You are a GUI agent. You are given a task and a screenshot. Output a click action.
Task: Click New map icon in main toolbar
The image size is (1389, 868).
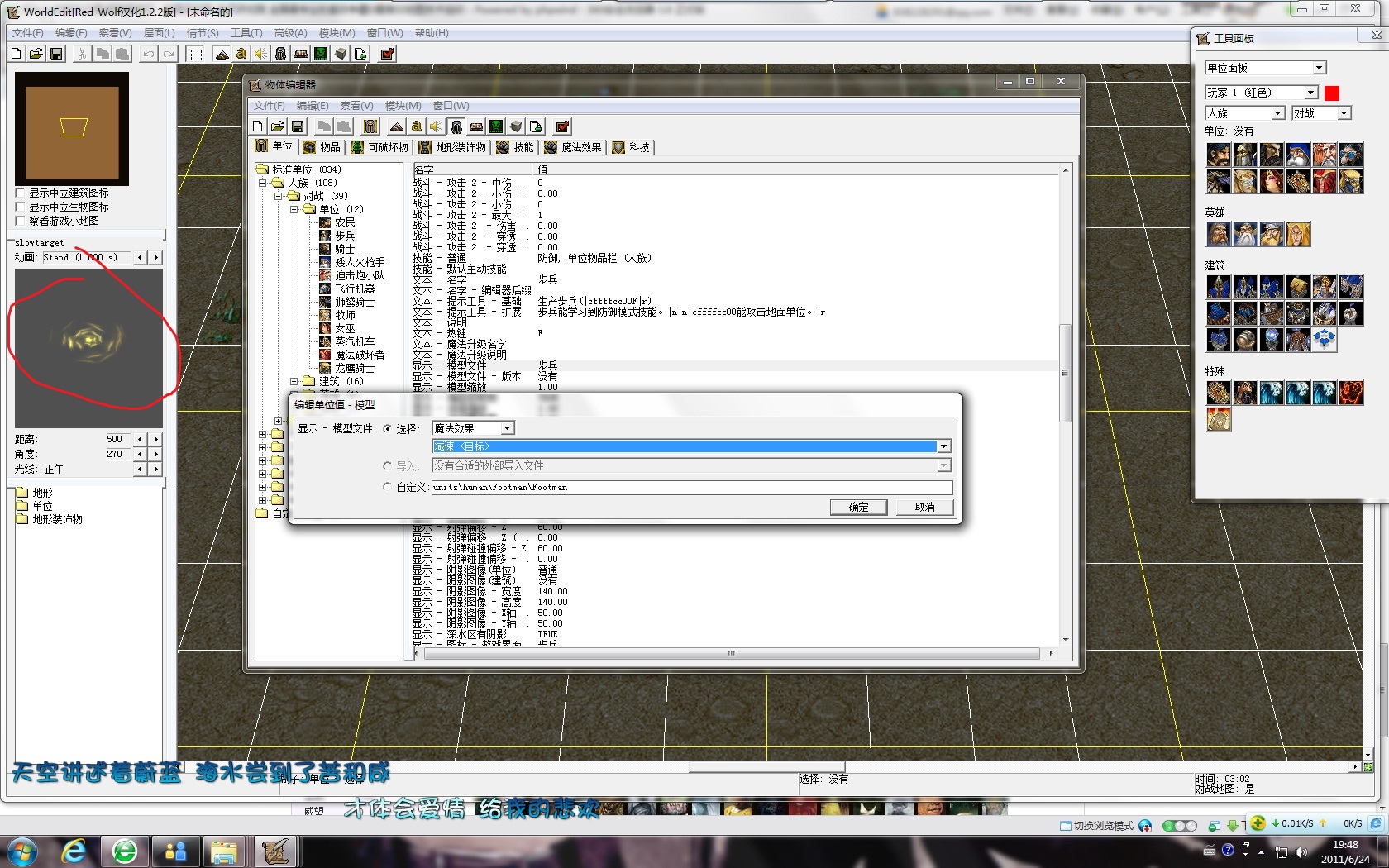[x=17, y=54]
